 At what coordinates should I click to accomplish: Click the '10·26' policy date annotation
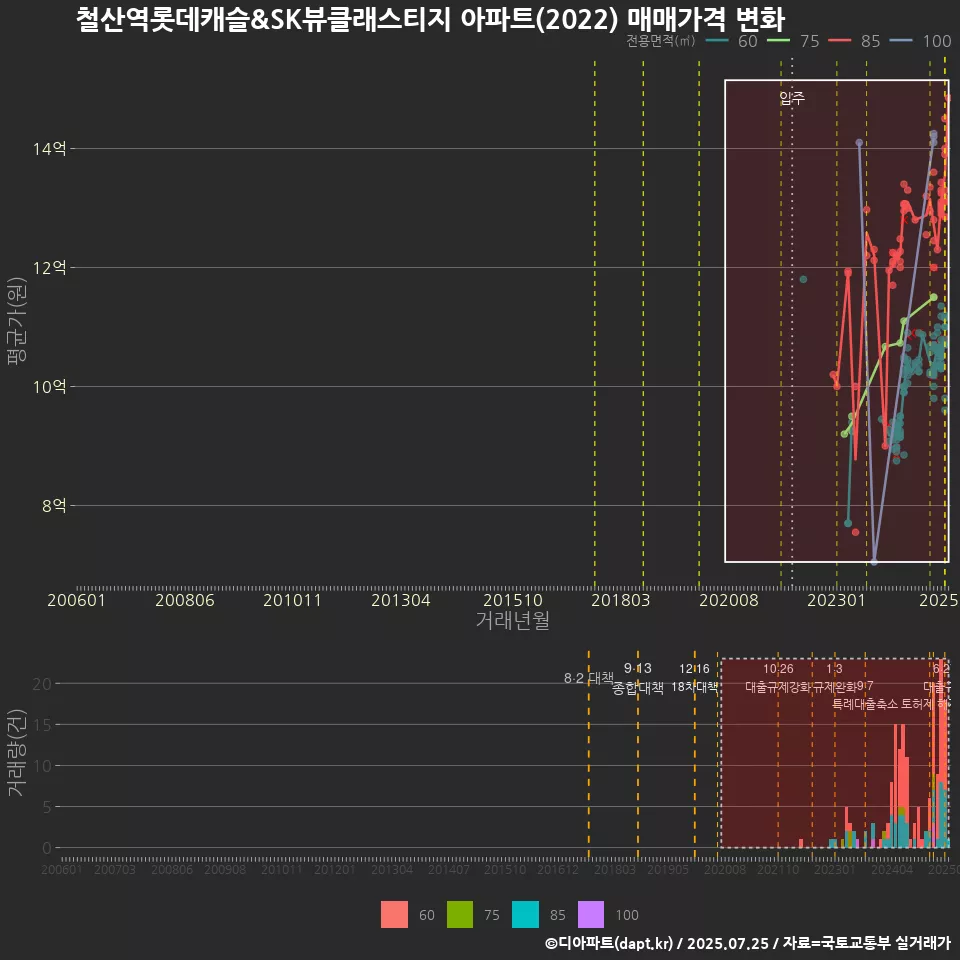778,669
